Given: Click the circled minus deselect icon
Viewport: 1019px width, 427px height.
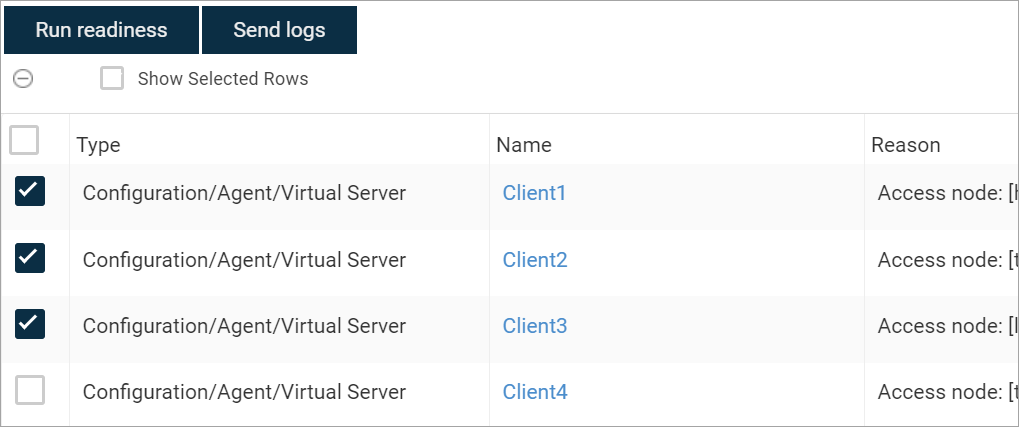Looking at the screenshot, I should pos(23,79).
